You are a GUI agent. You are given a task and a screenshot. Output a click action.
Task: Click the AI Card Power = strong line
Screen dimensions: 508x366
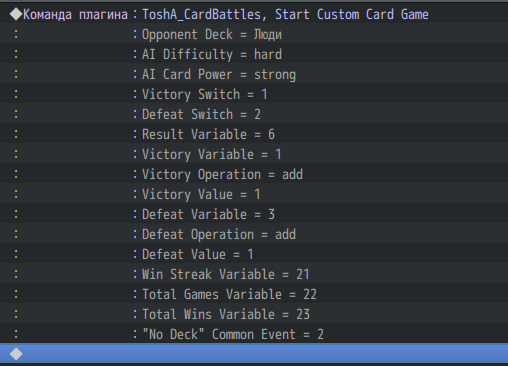click(254, 74)
